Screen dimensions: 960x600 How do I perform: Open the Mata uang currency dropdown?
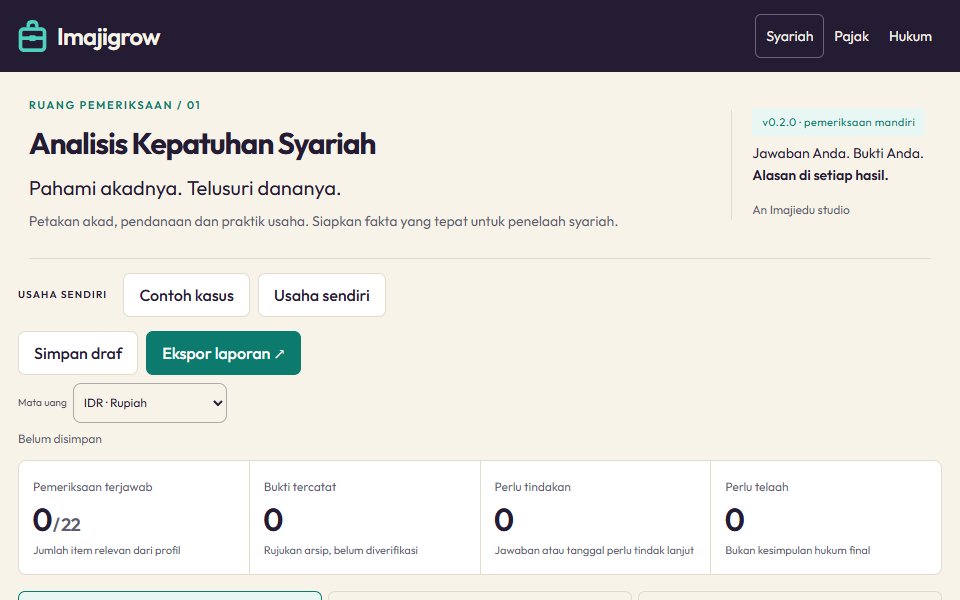pyautogui.click(x=150, y=403)
